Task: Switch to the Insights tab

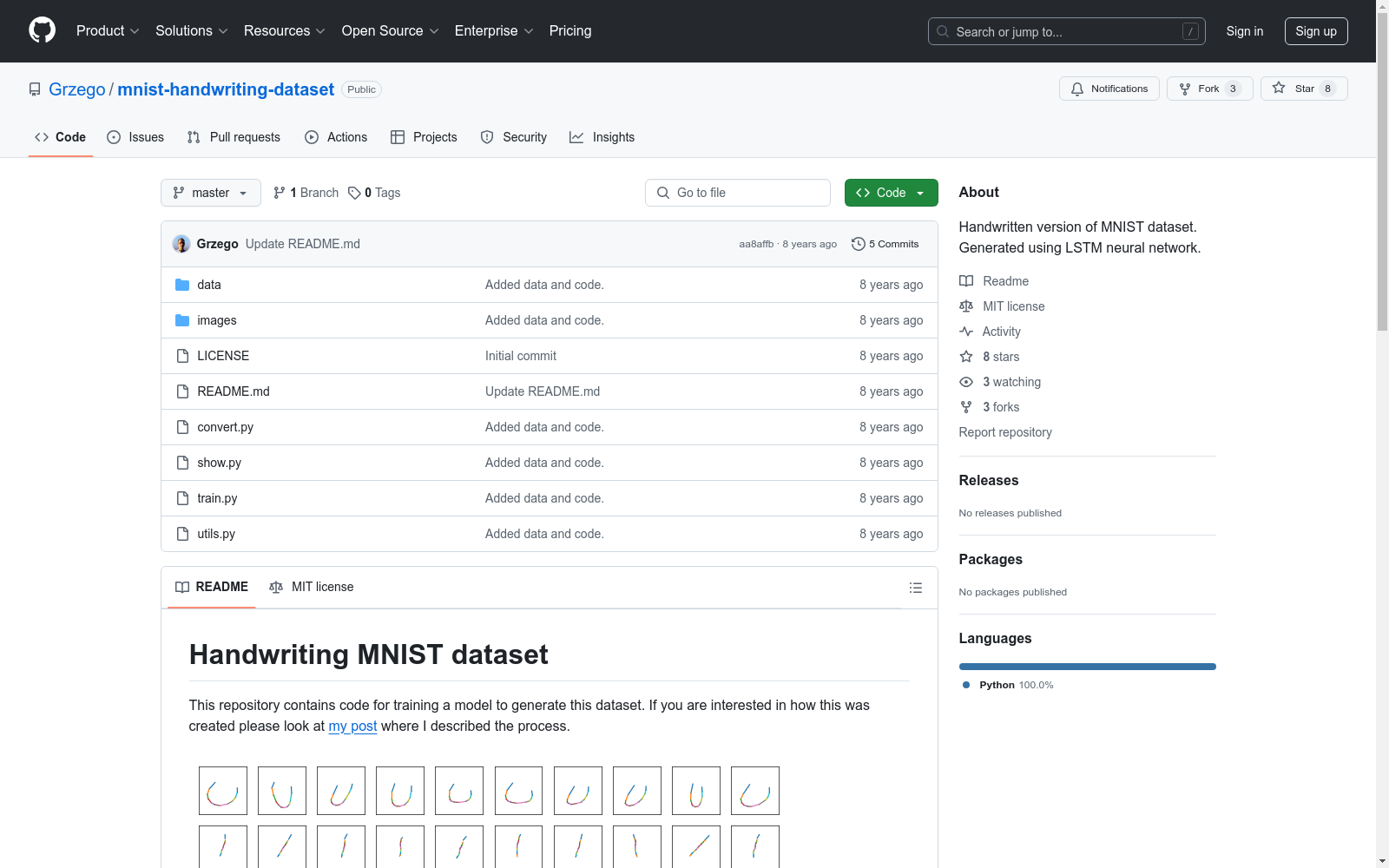Action: (x=602, y=137)
